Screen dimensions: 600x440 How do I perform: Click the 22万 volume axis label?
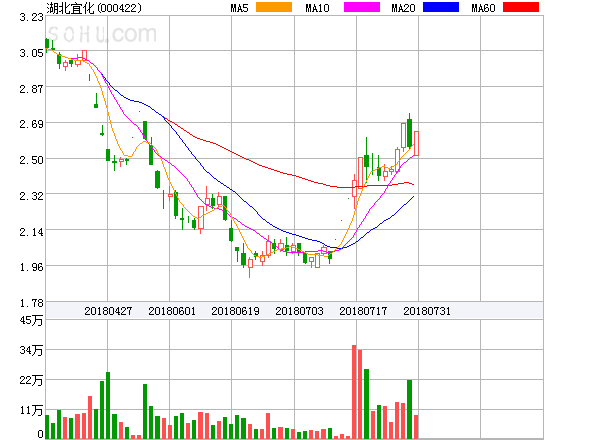[x=31, y=380]
